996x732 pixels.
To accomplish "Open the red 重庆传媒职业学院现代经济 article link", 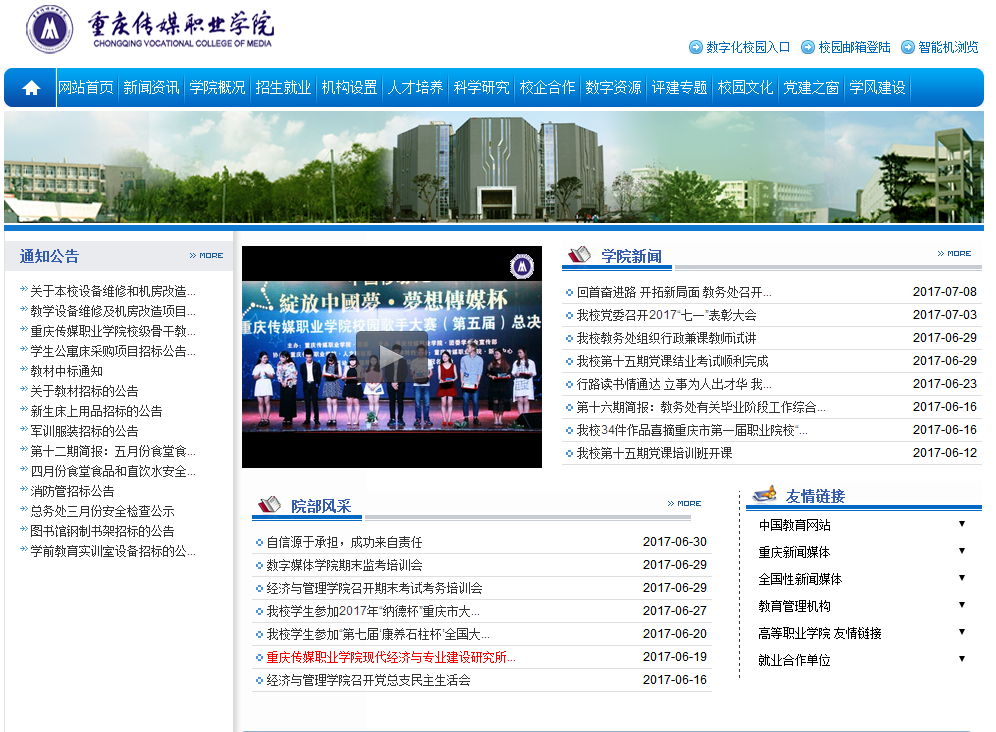I will 391,658.
